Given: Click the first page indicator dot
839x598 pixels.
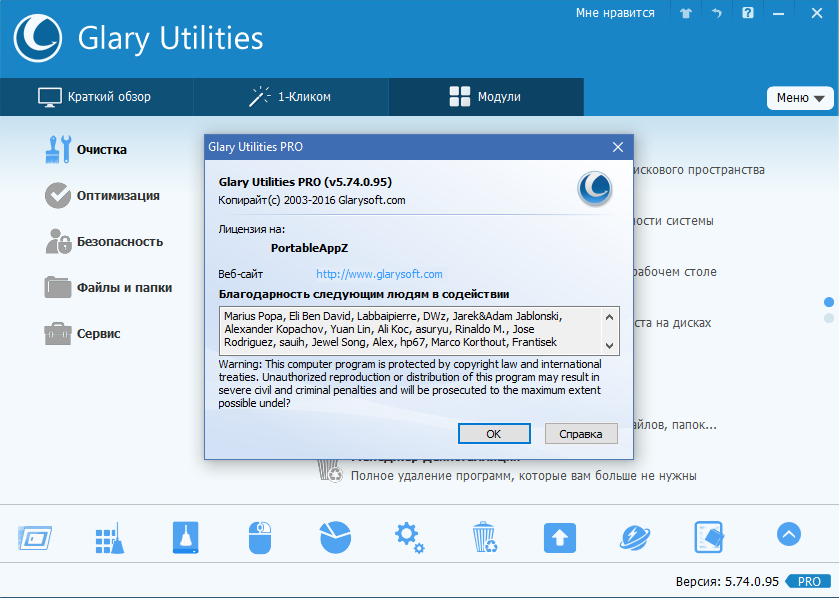Looking at the screenshot, I should coord(829,302).
